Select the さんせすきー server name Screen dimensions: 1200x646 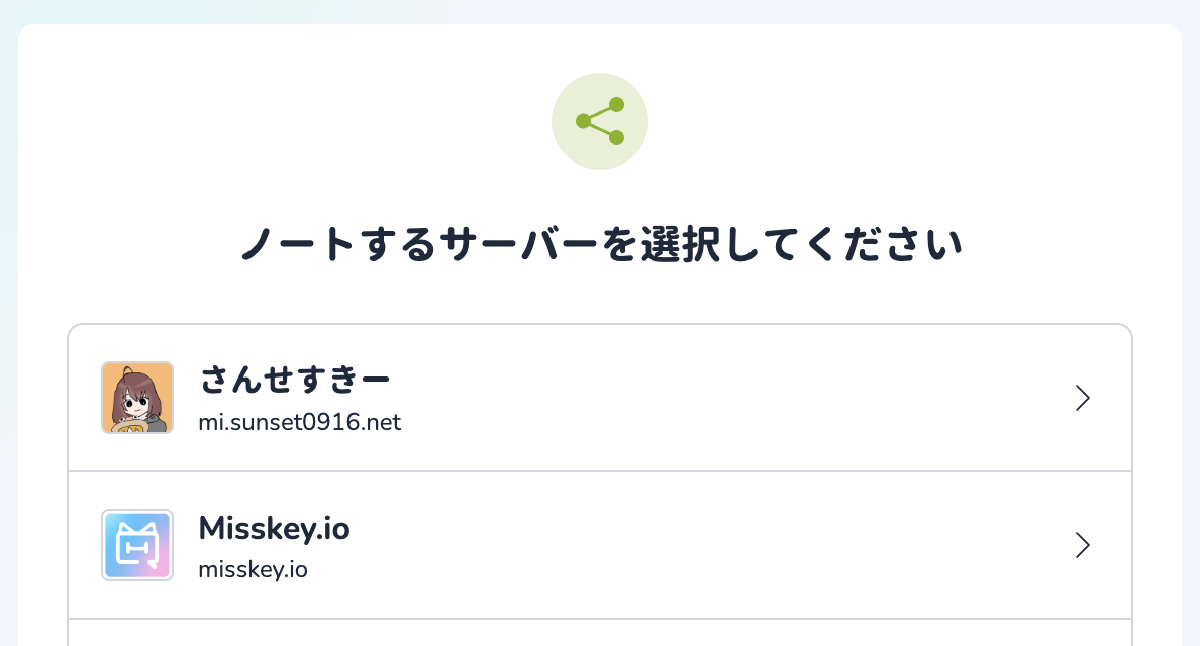(294, 380)
